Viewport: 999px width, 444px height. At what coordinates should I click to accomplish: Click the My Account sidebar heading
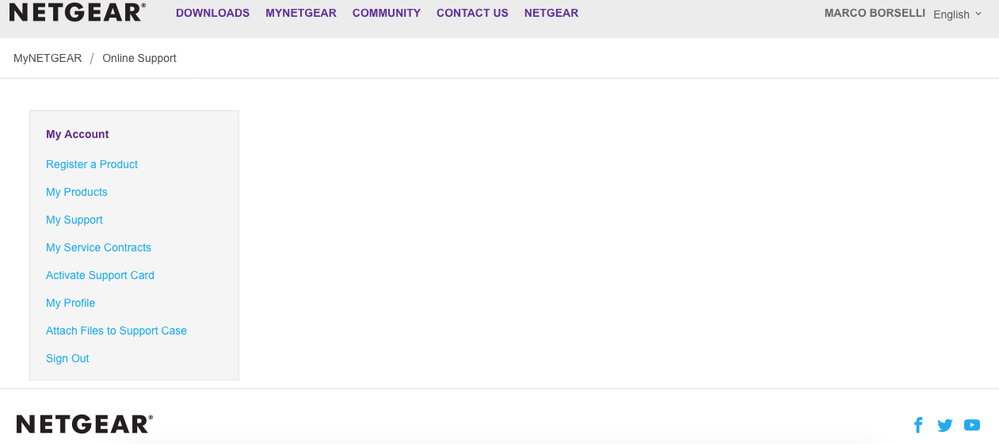pyautogui.click(x=78, y=134)
